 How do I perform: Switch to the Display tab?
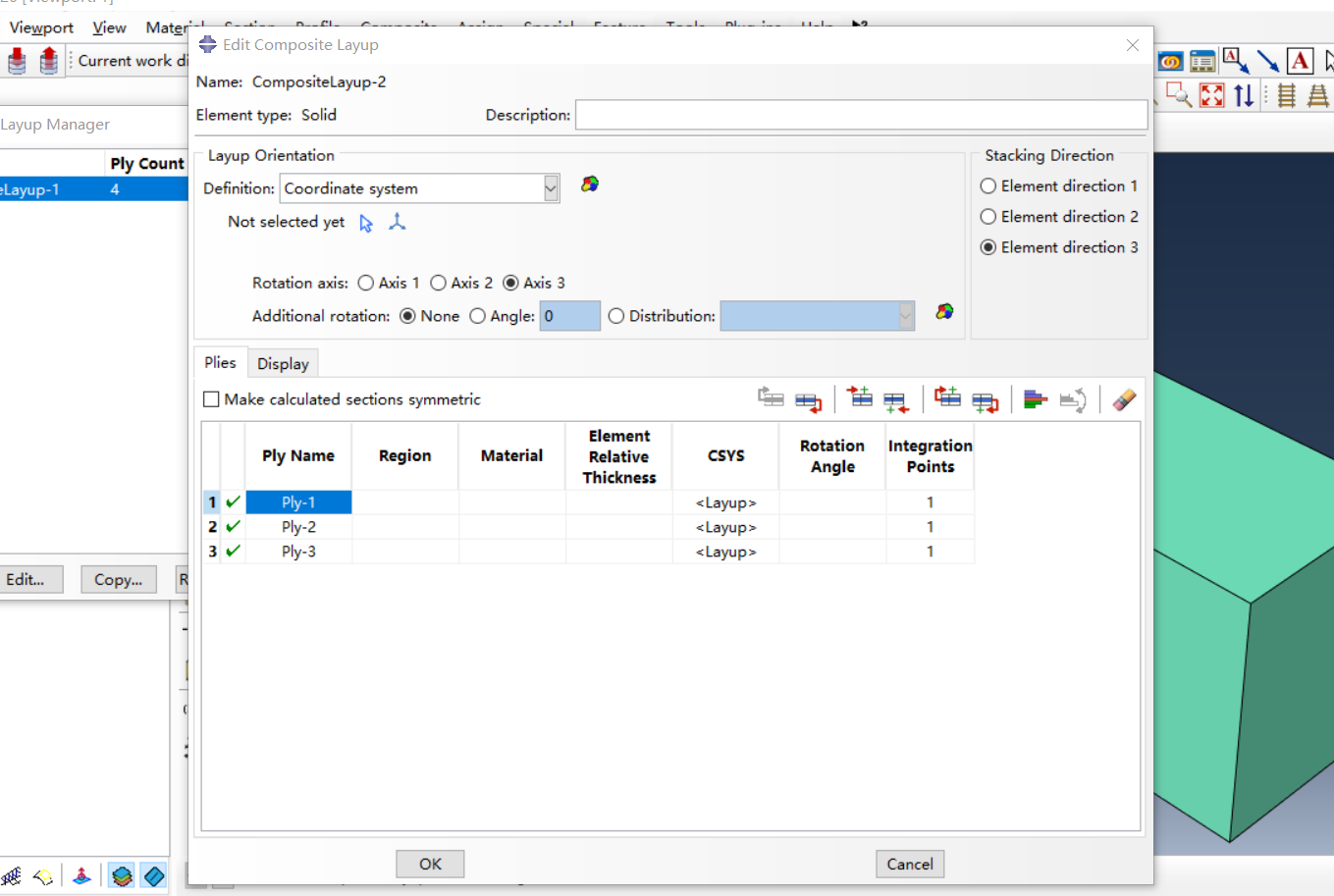coord(283,364)
